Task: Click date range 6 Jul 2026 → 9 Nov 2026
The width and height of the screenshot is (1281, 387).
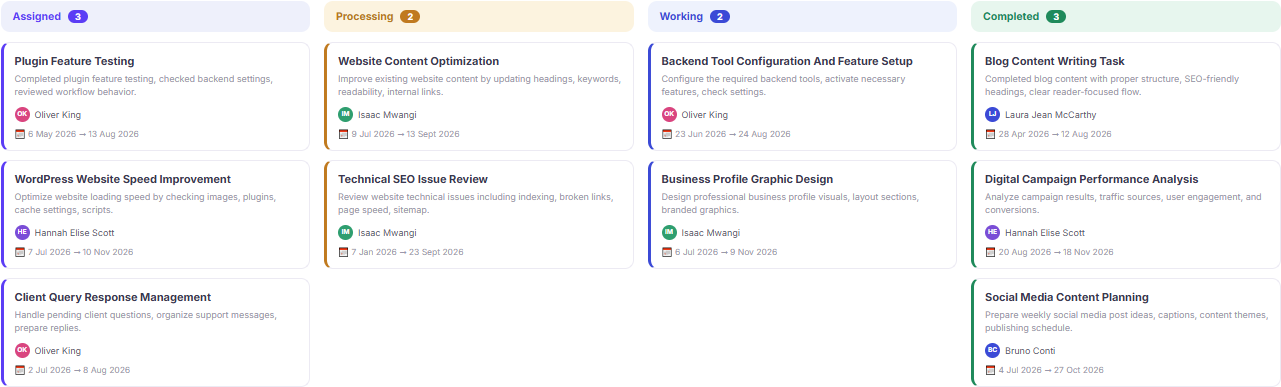Action: coord(726,252)
